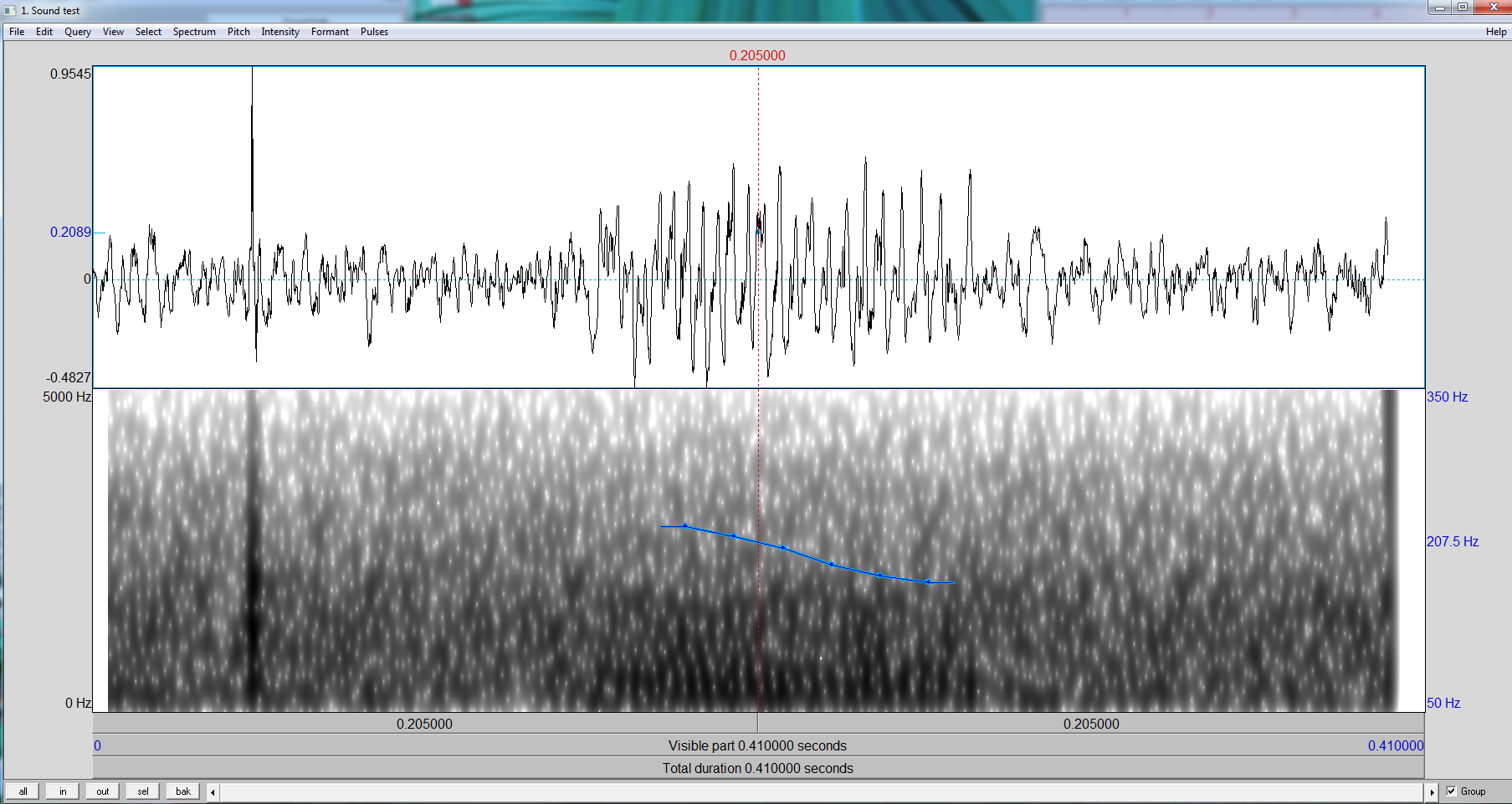The image size is (1512, 804).
Task: Open the Formant menu
Action: pos(330,32)
